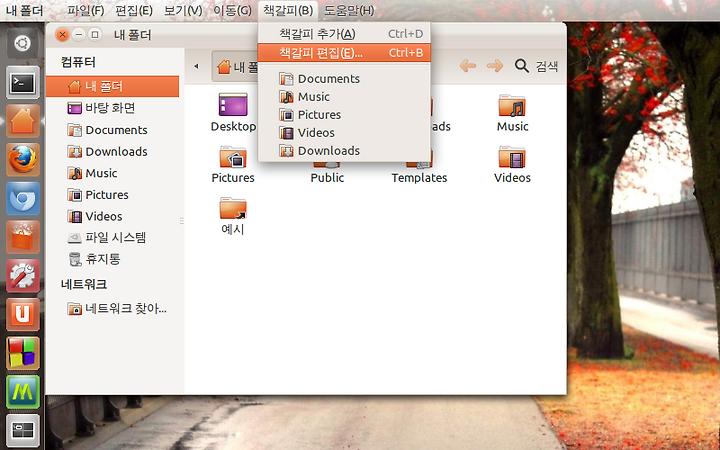Image resolution: width=720 pixels, height=450 pixels.
Task: Close the 내 폴더 window
Action: [62, 34]
